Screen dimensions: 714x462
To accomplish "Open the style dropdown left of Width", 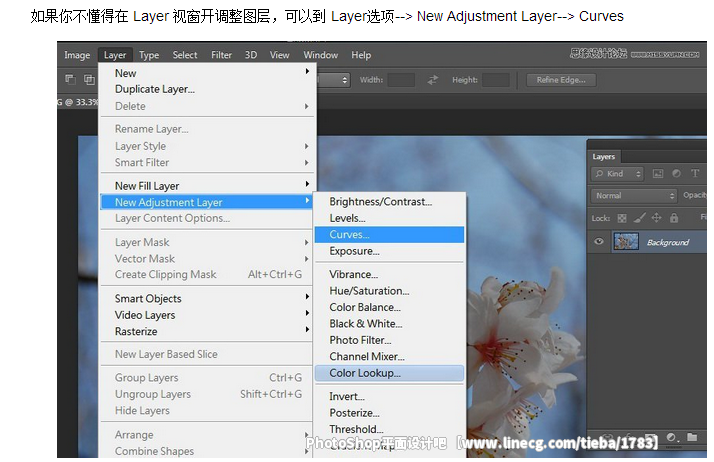I will click(x=333, y=80).
